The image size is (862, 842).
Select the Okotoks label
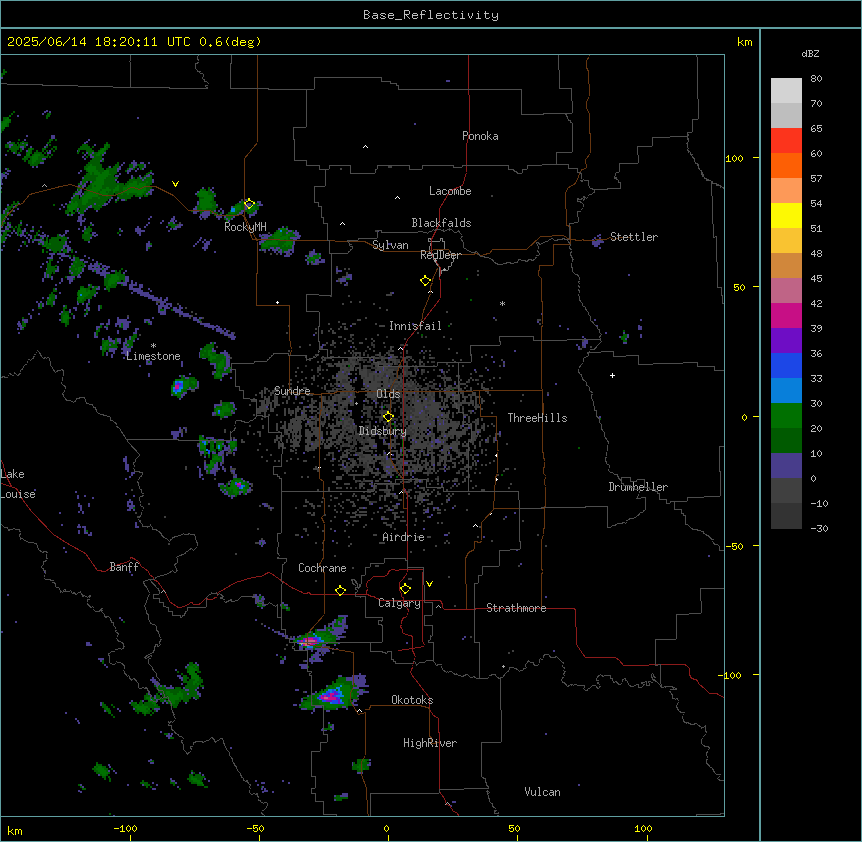point(412,700)
